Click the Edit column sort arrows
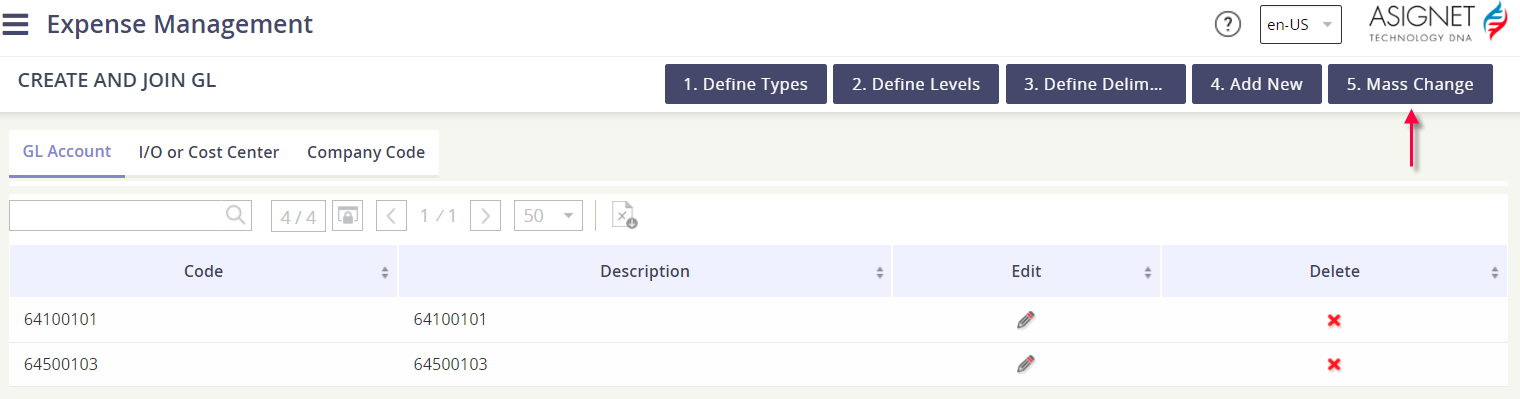Image resolution: width=1520 pixels, height=399 pixels. (x=1149, y=272)
